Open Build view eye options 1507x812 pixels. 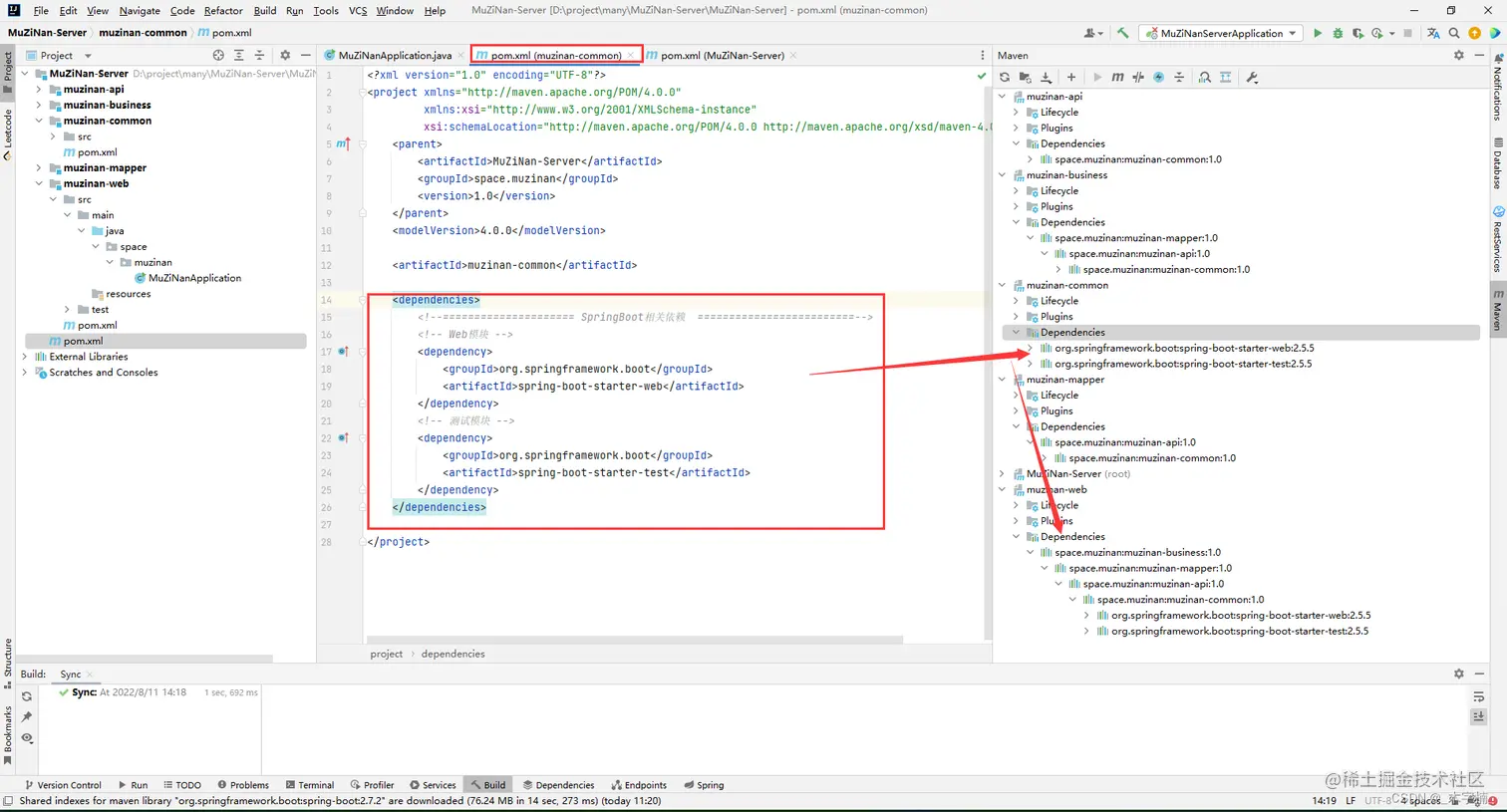tap(27, 738)
